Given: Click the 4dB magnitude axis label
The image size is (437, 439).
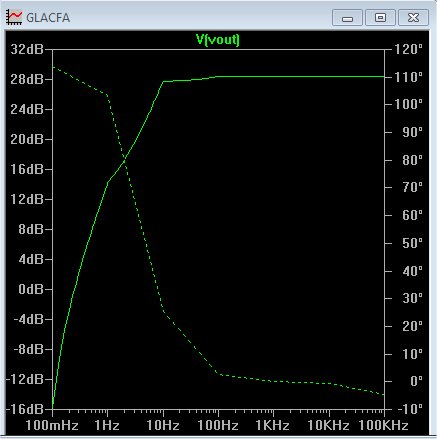Looking at the screenshot, I should click(31, 259).
